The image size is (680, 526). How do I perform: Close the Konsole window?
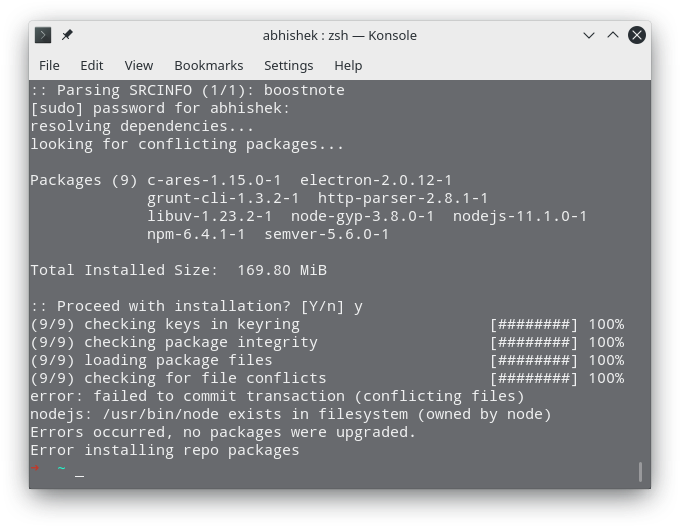pyautogui.click(x=637, y=35)
